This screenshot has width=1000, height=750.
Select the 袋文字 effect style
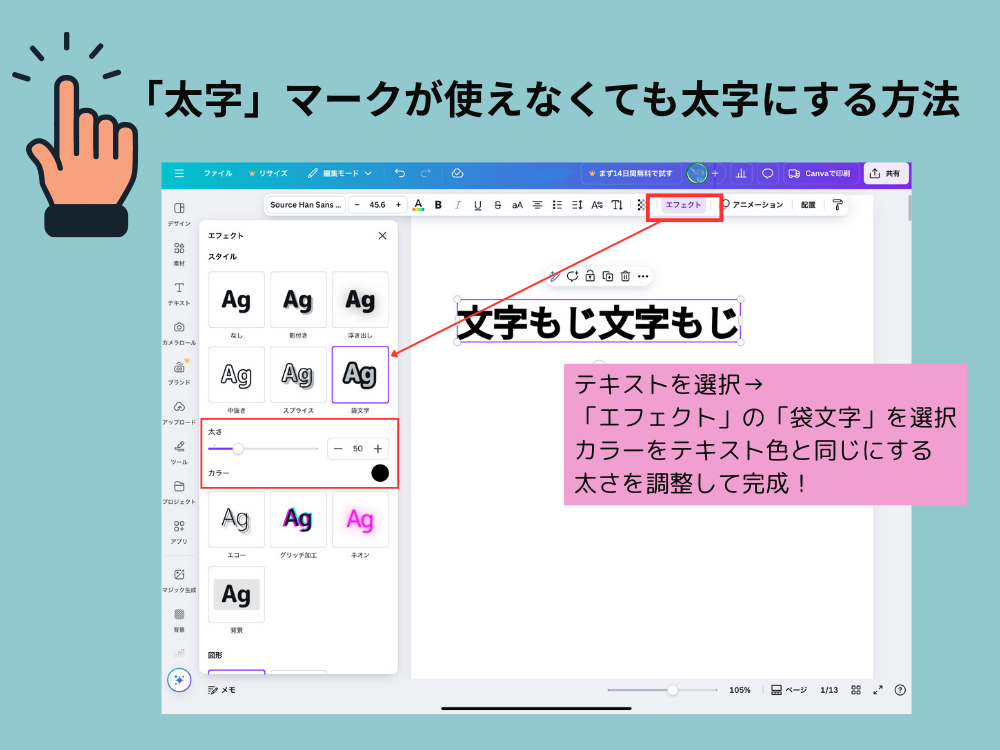[360, 374]
